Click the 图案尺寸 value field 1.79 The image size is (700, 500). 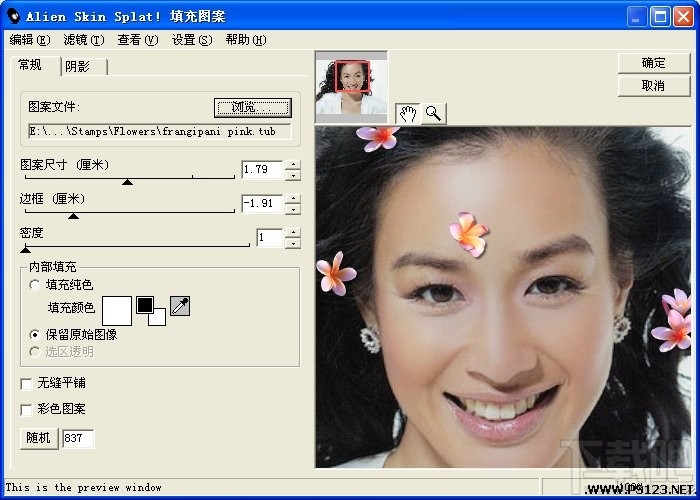pos(262,170)
